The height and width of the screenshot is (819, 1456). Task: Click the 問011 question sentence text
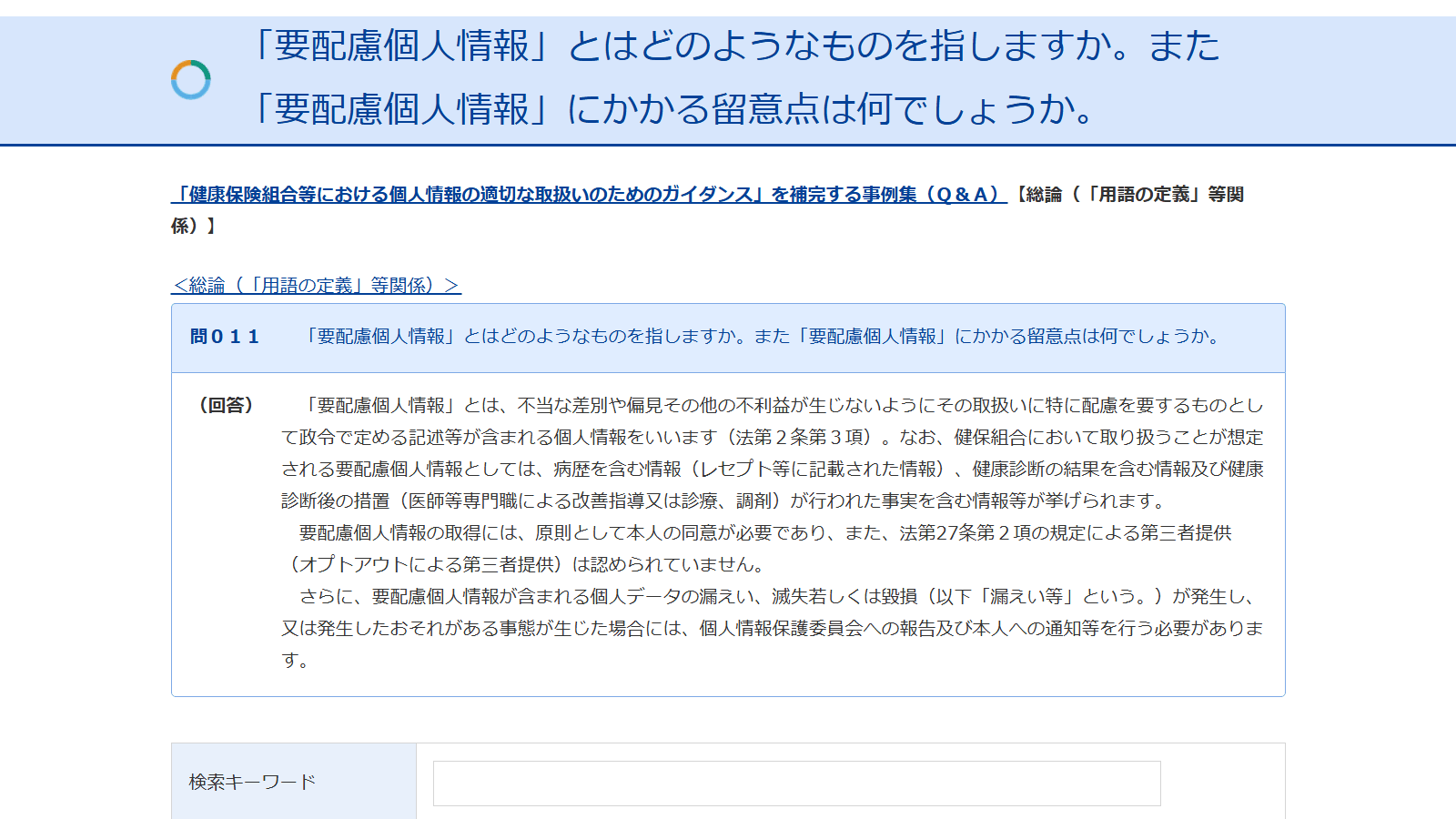(763, 337)
